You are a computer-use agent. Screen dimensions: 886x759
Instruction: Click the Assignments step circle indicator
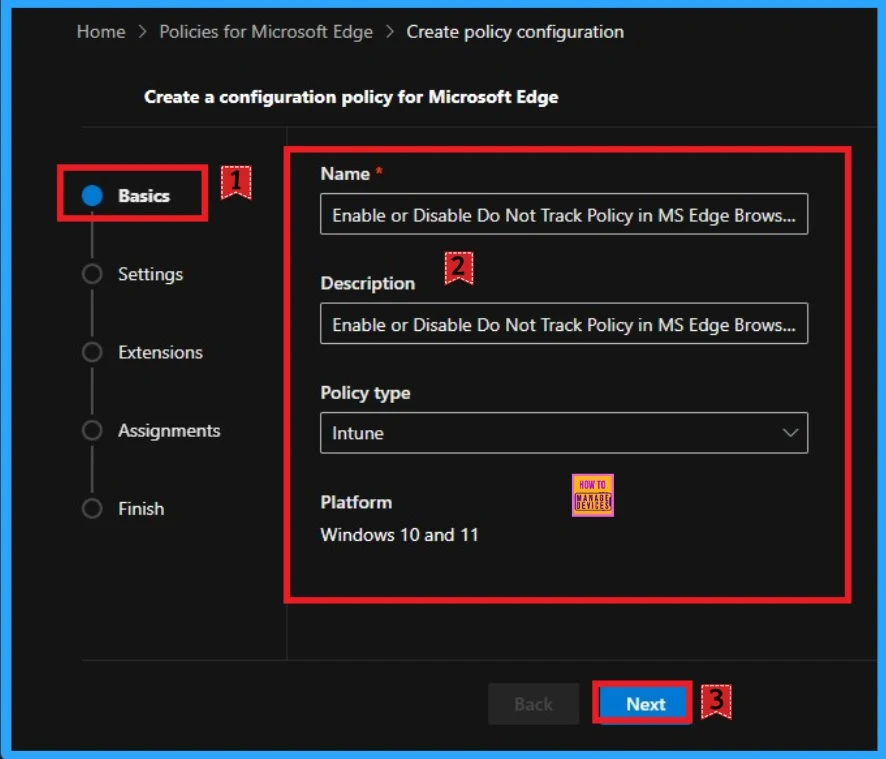pyautogui.click(x=92, y=431)
